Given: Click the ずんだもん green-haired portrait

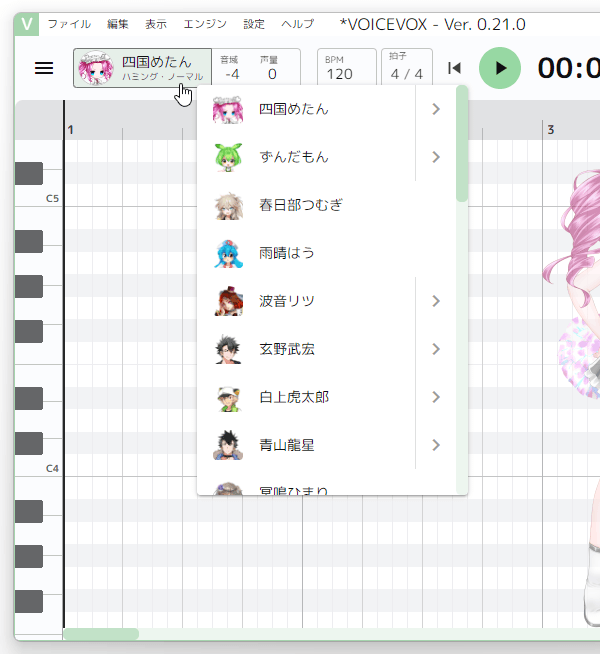Looking at the screenshot, I should 228,158.
